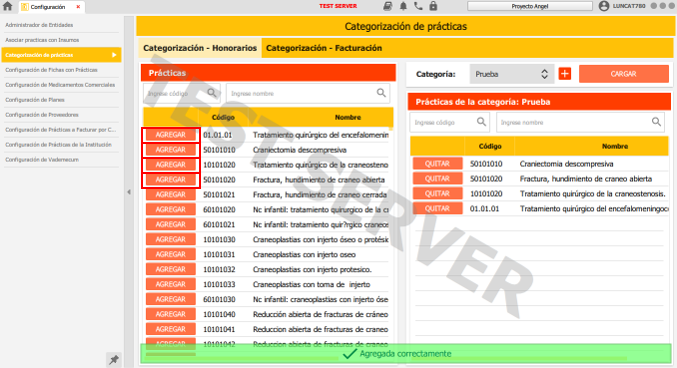Viewport: 677px width, 368px height.
Task: Click the pin icon at sidebar bottom
Action: [114, 359]
